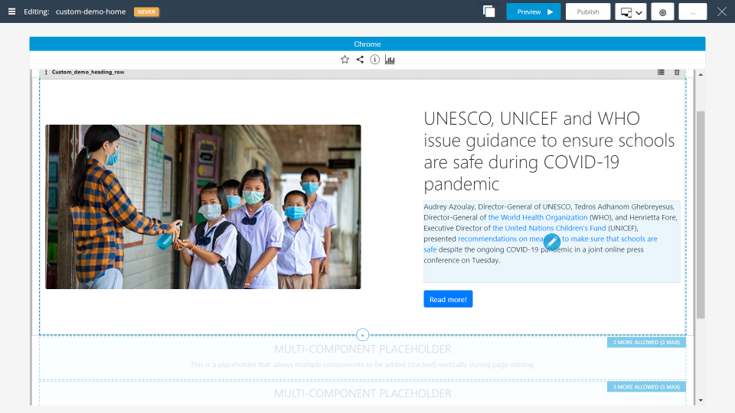Open the more options ellipsis menu
735x413 pixels.
click(692, 12)
